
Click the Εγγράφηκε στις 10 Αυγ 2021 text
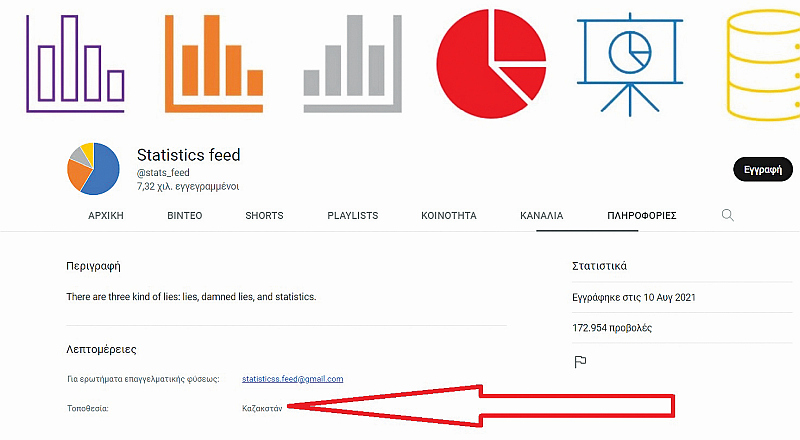click(634, 297)
